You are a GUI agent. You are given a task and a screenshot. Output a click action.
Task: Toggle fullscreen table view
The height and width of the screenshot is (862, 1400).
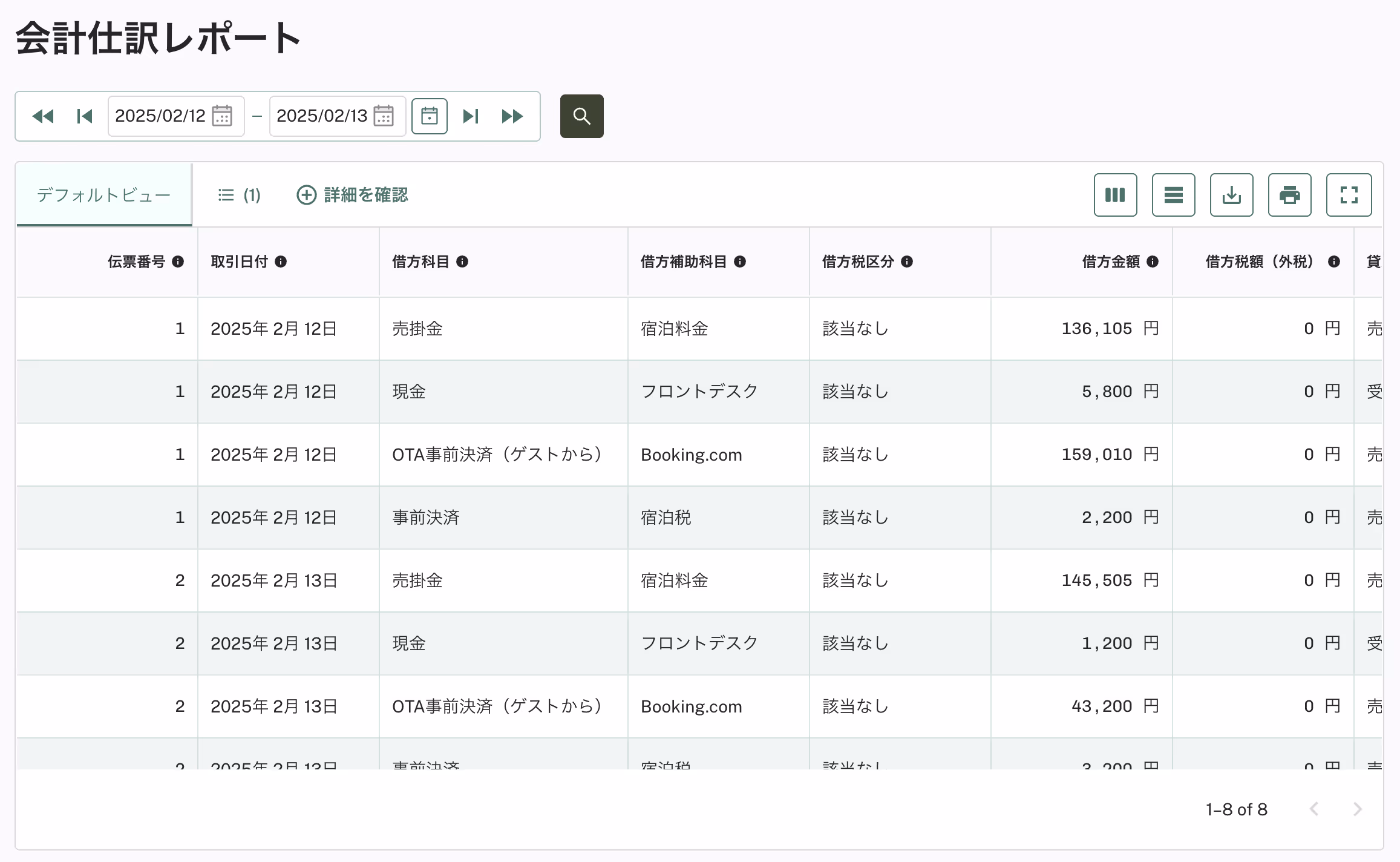pos(1349,195)
